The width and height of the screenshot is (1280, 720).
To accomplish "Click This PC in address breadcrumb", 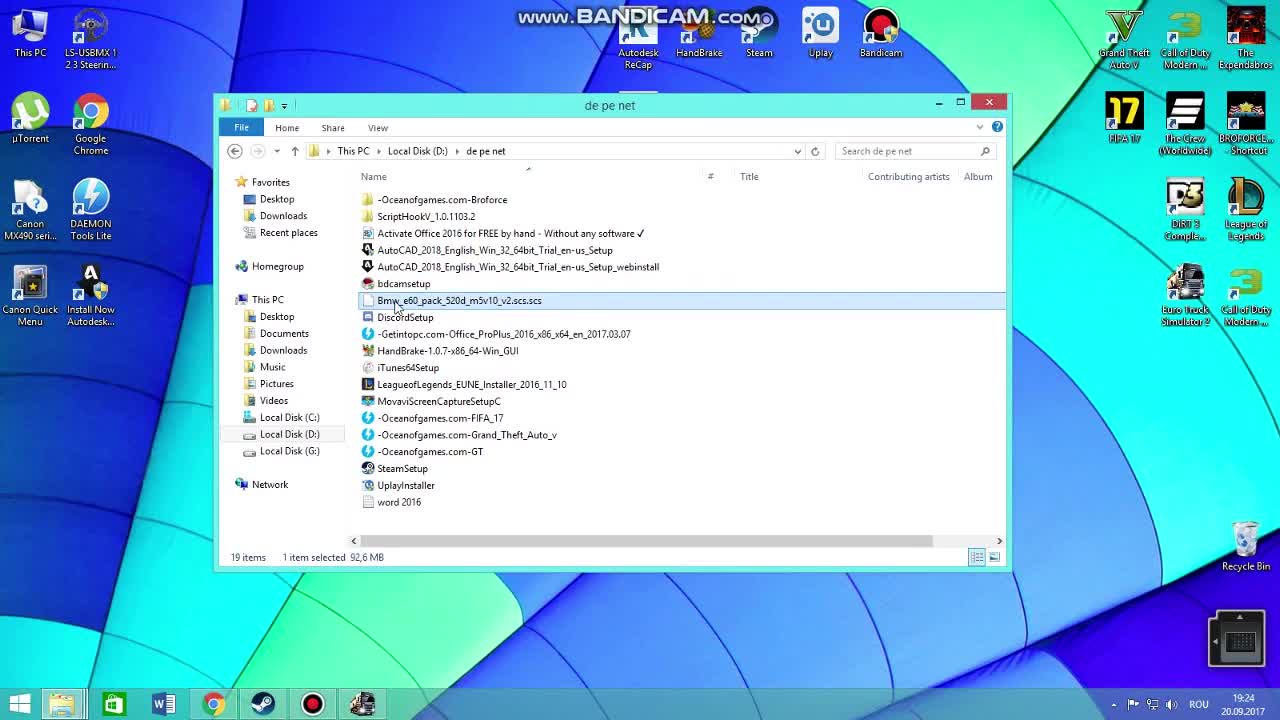I will 353,151.
